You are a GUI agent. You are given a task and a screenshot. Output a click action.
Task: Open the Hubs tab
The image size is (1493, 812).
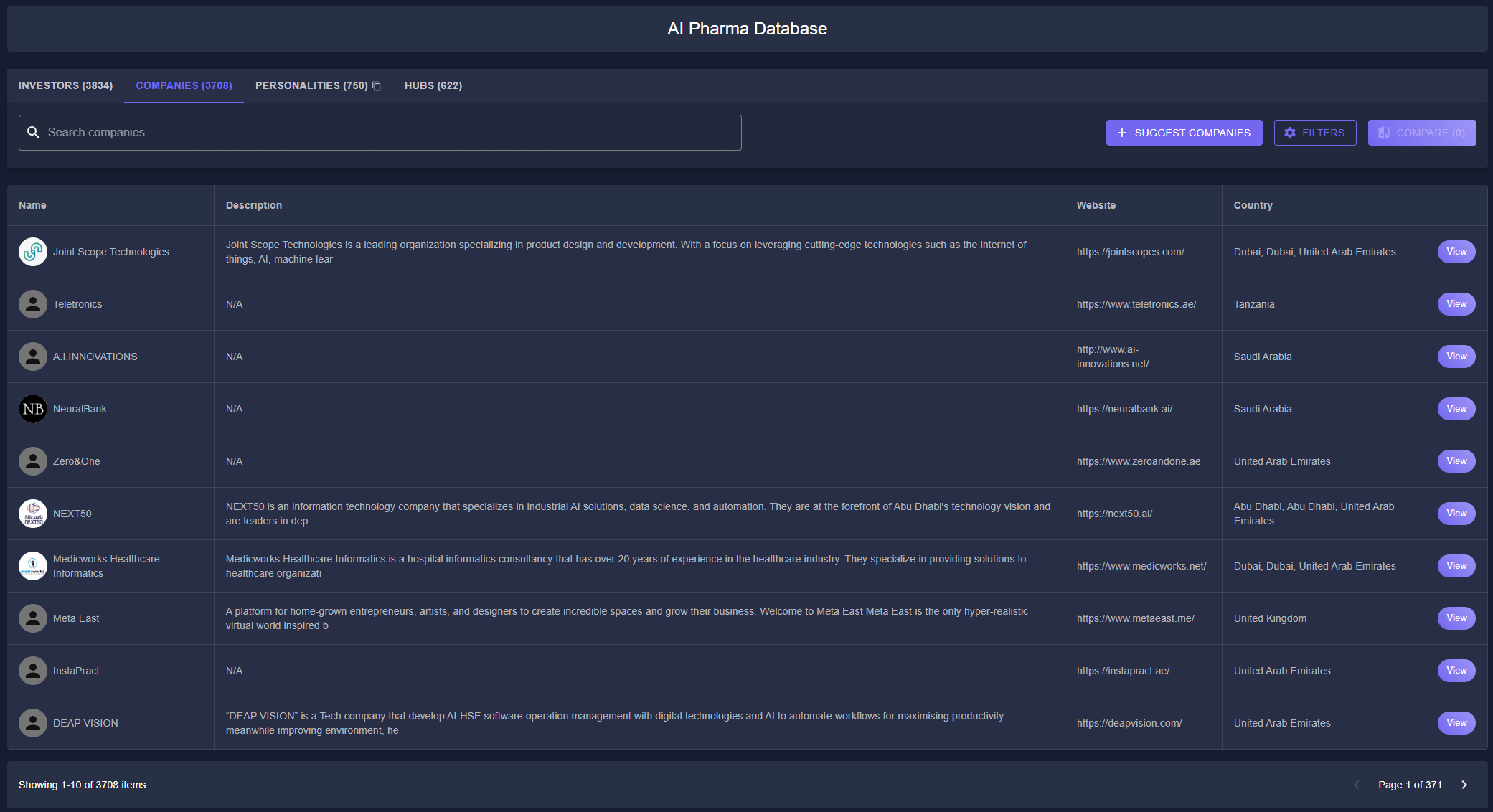pos(433,85)
